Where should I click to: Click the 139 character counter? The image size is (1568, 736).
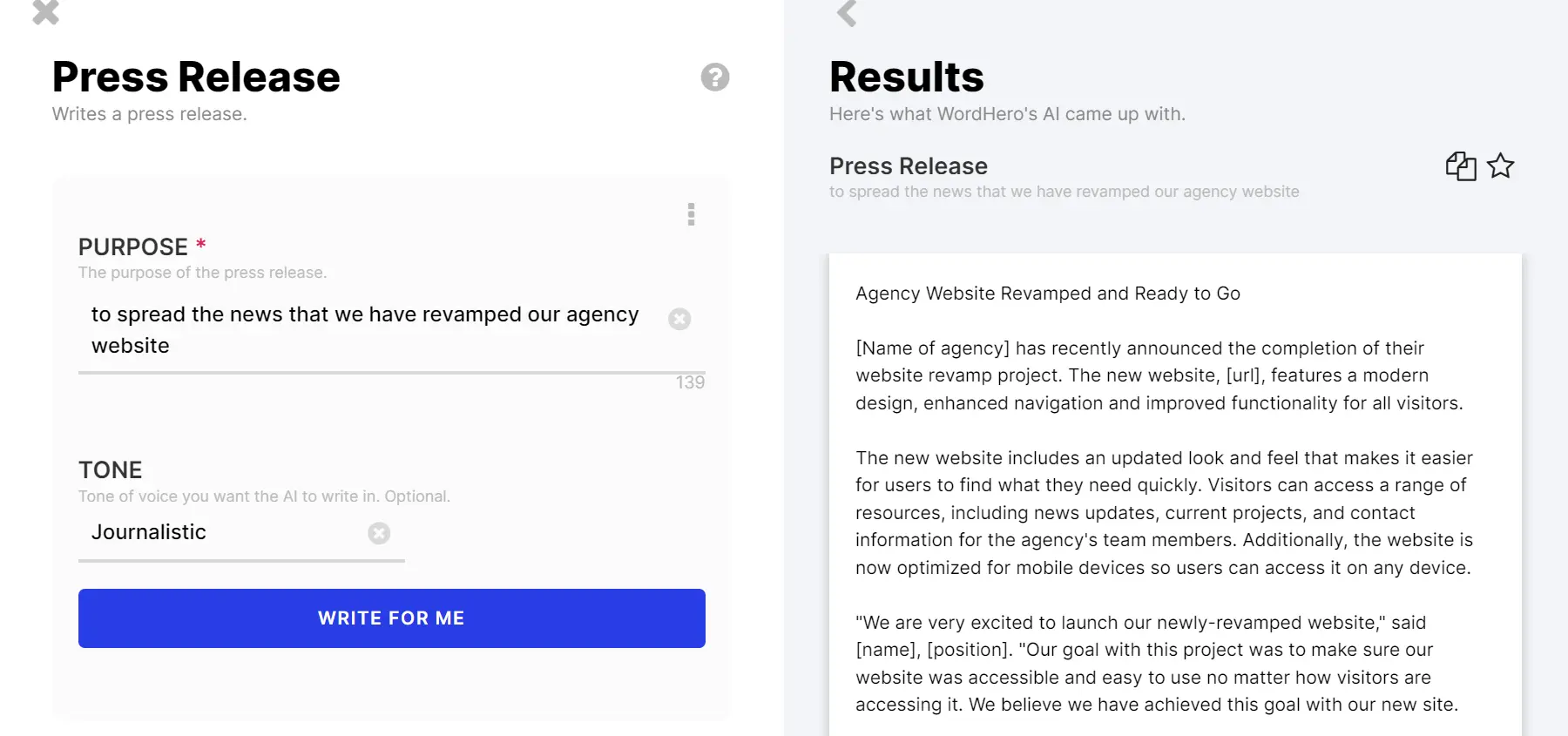(690, 382)
